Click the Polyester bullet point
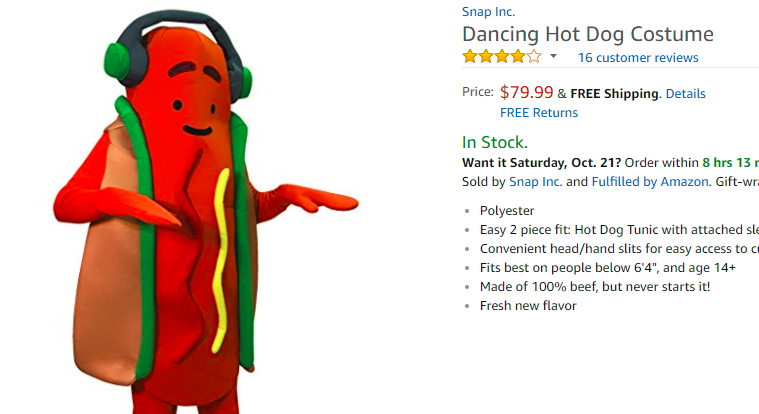Screen dimensions: 759x414 (x=507, y=211)
